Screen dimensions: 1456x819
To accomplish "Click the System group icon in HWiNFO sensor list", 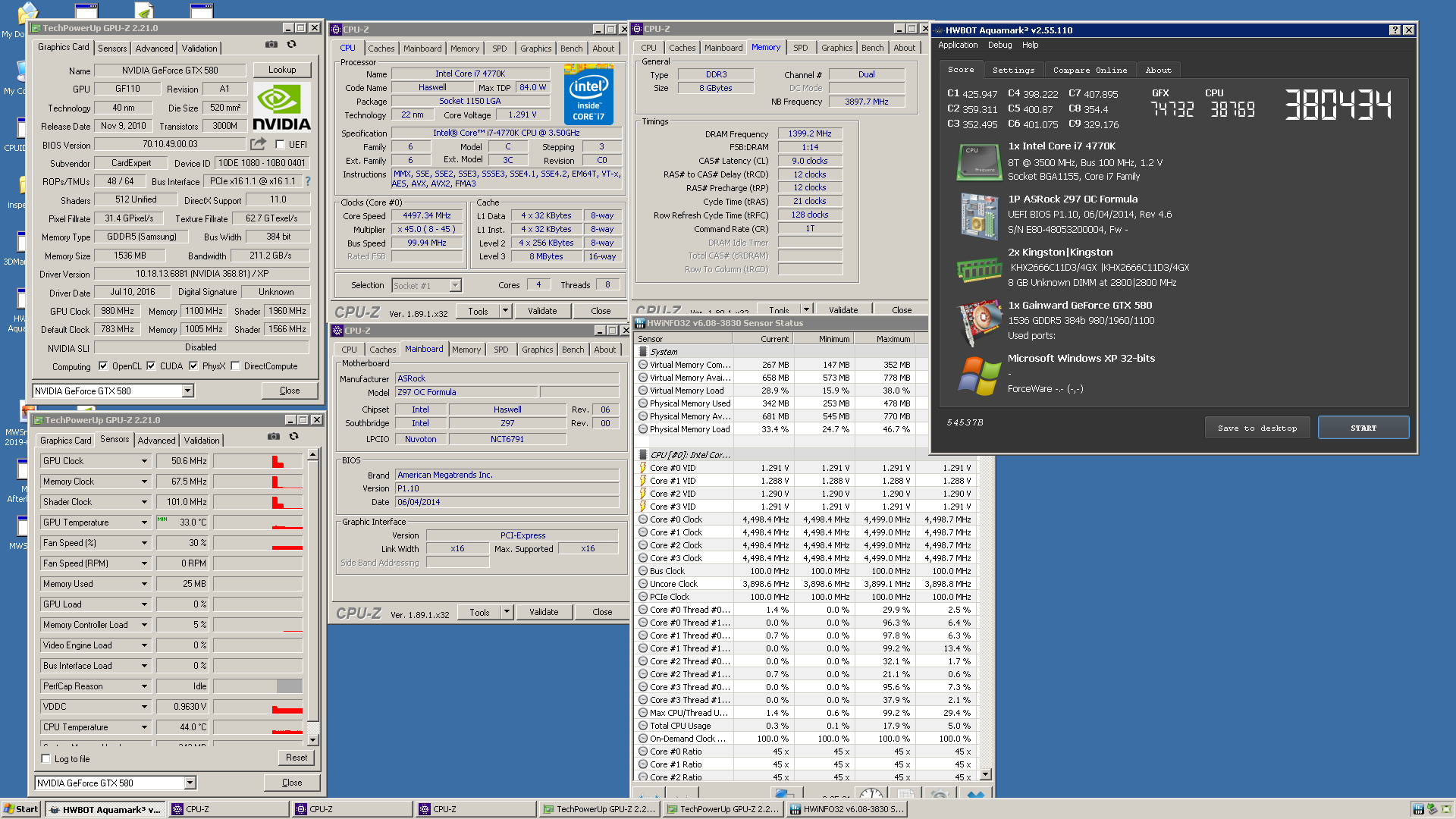I will [643, 352].
